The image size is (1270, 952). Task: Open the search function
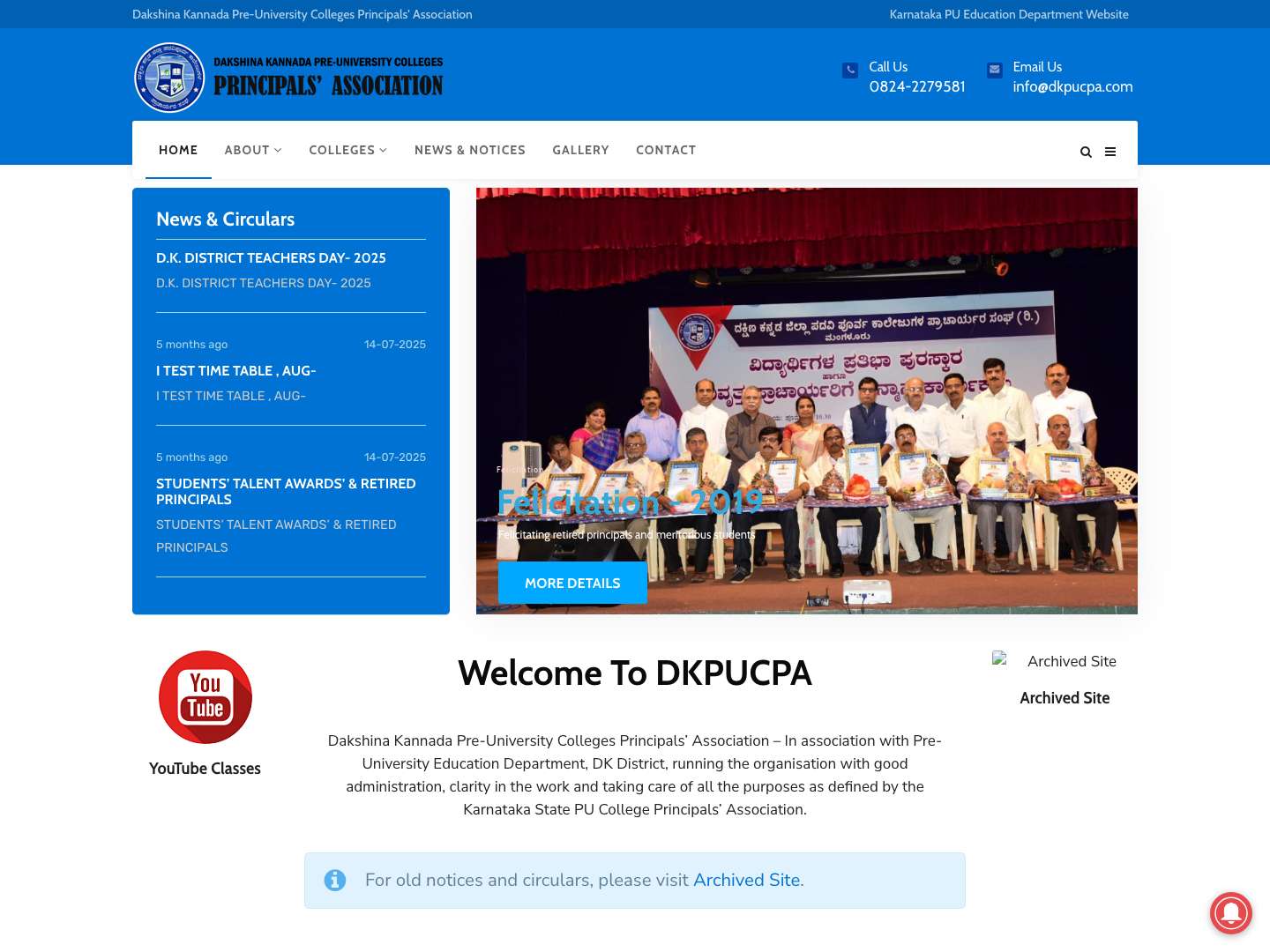[x=1086, y=152]
